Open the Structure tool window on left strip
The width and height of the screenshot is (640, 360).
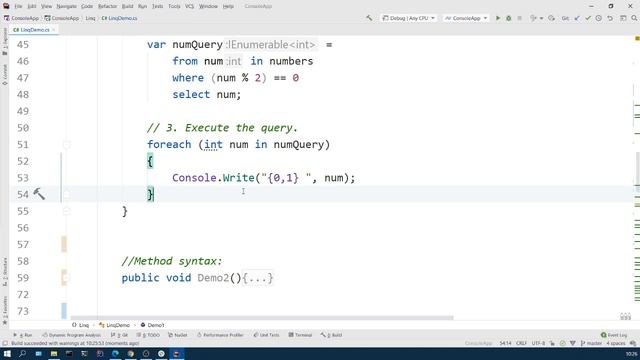point(4,271)
